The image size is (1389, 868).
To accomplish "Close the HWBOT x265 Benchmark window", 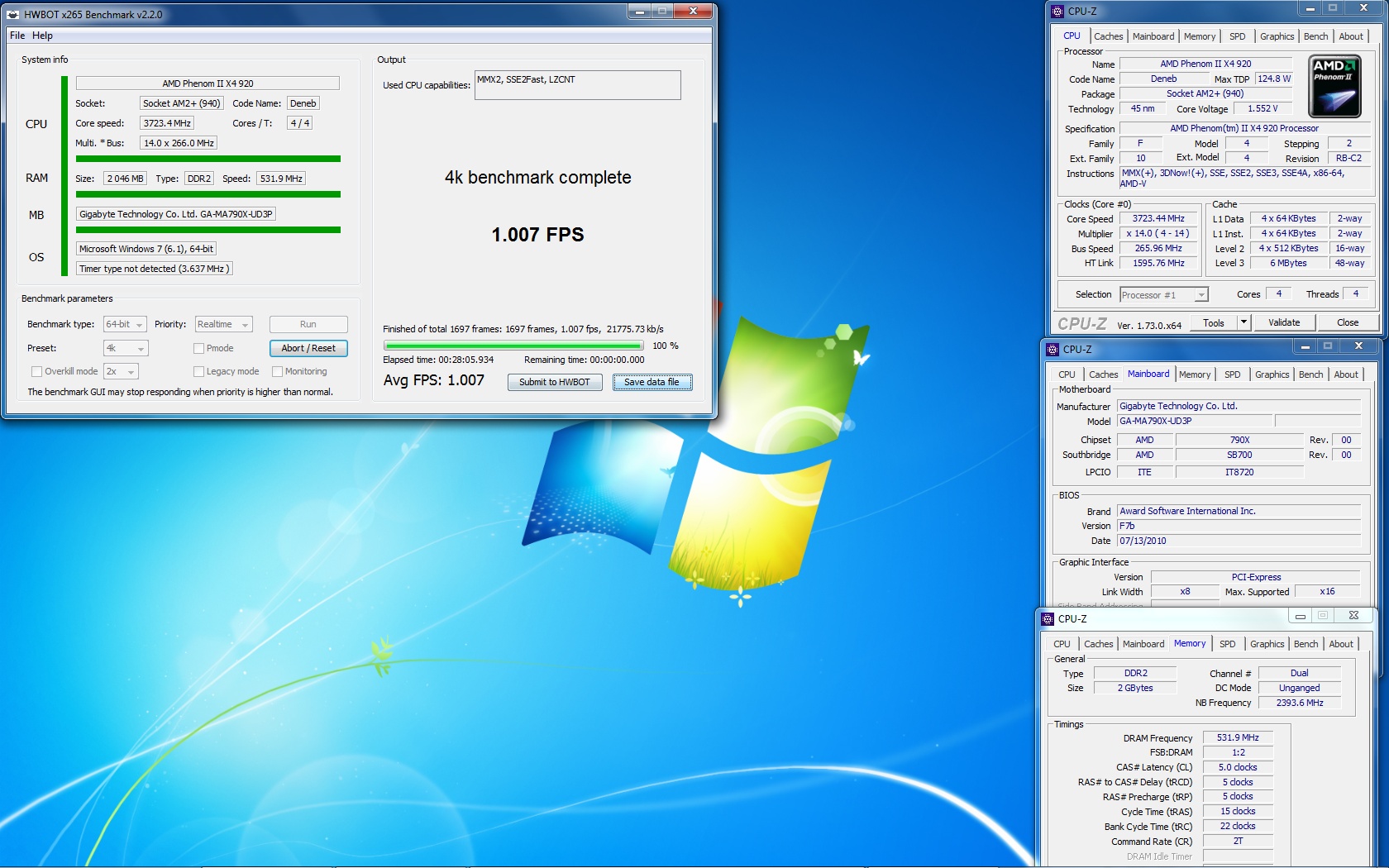I will (693, 11).
